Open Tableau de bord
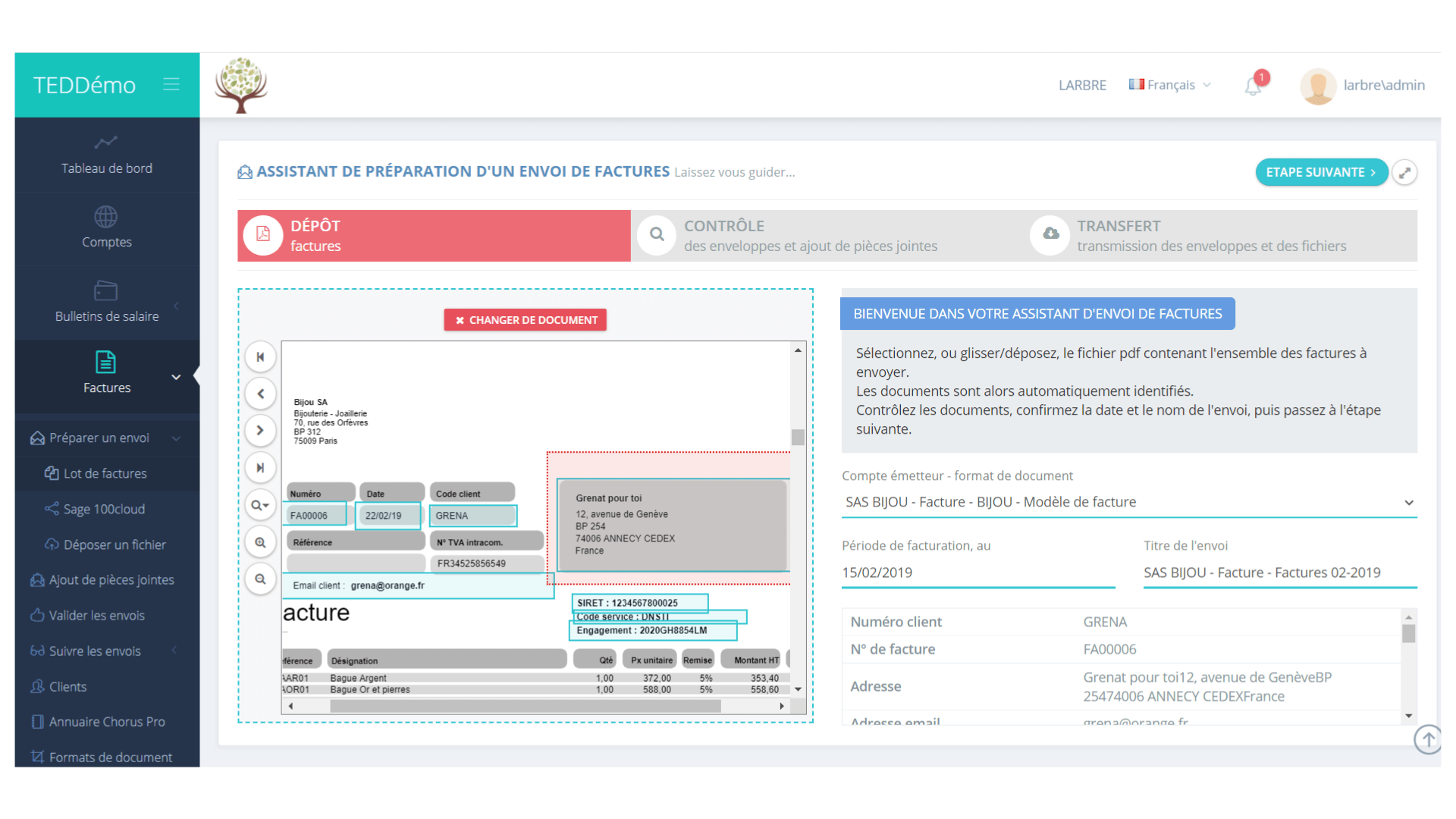The width and height of the screenshot is (1456, 819). pos(107,155)
